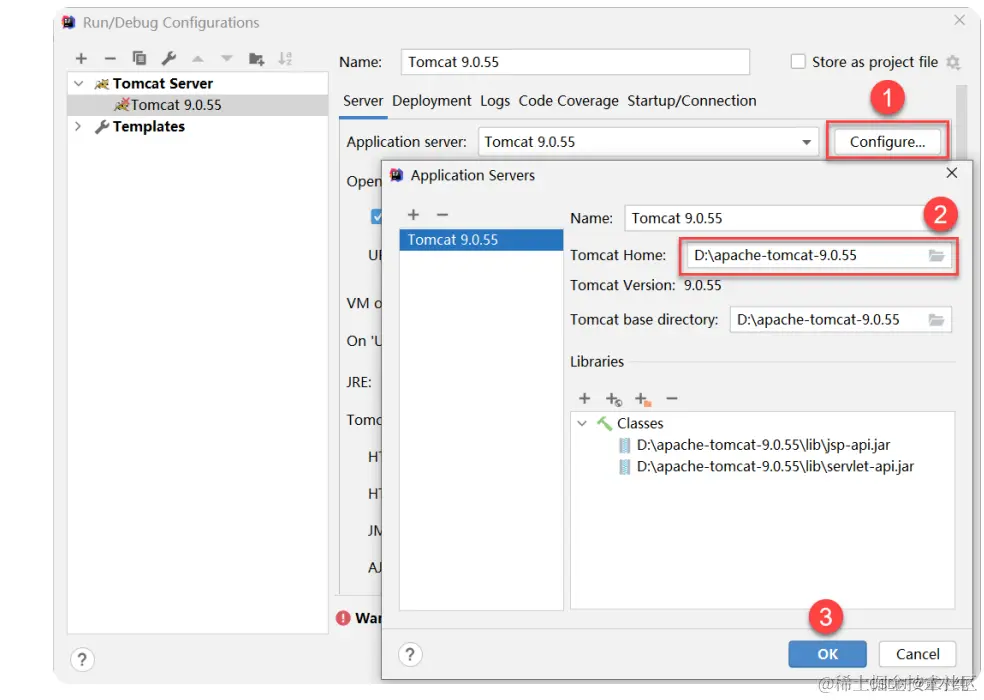Browse Tomcat base directory folder icon
This screenshot has width=984, height=700.
click(936, 320)
